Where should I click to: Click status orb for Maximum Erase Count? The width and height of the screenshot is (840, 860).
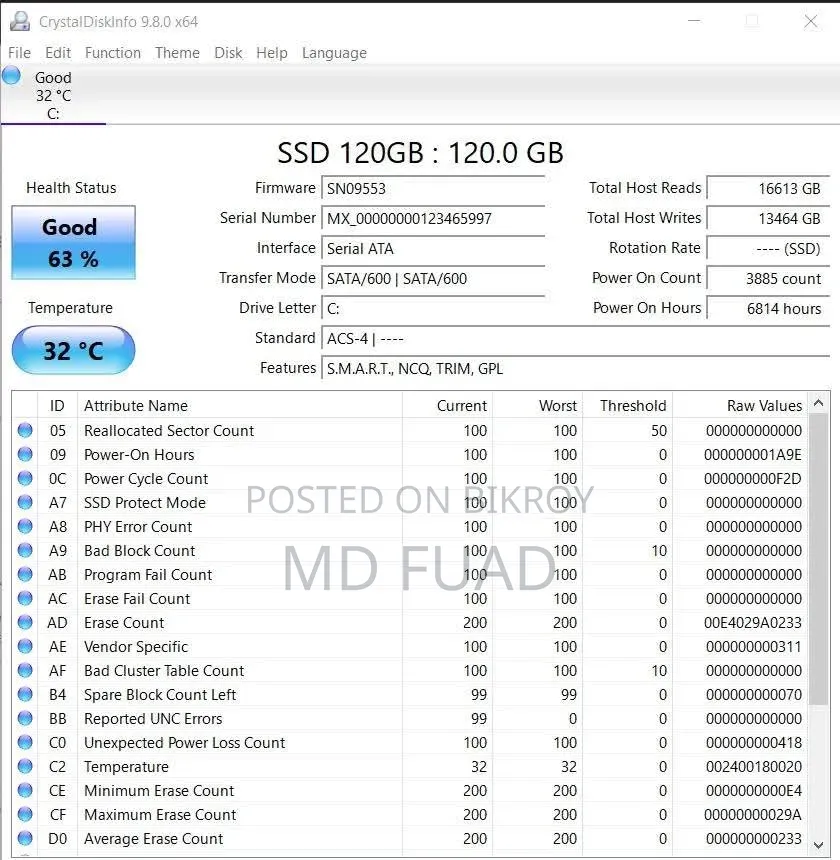[25, 814]
